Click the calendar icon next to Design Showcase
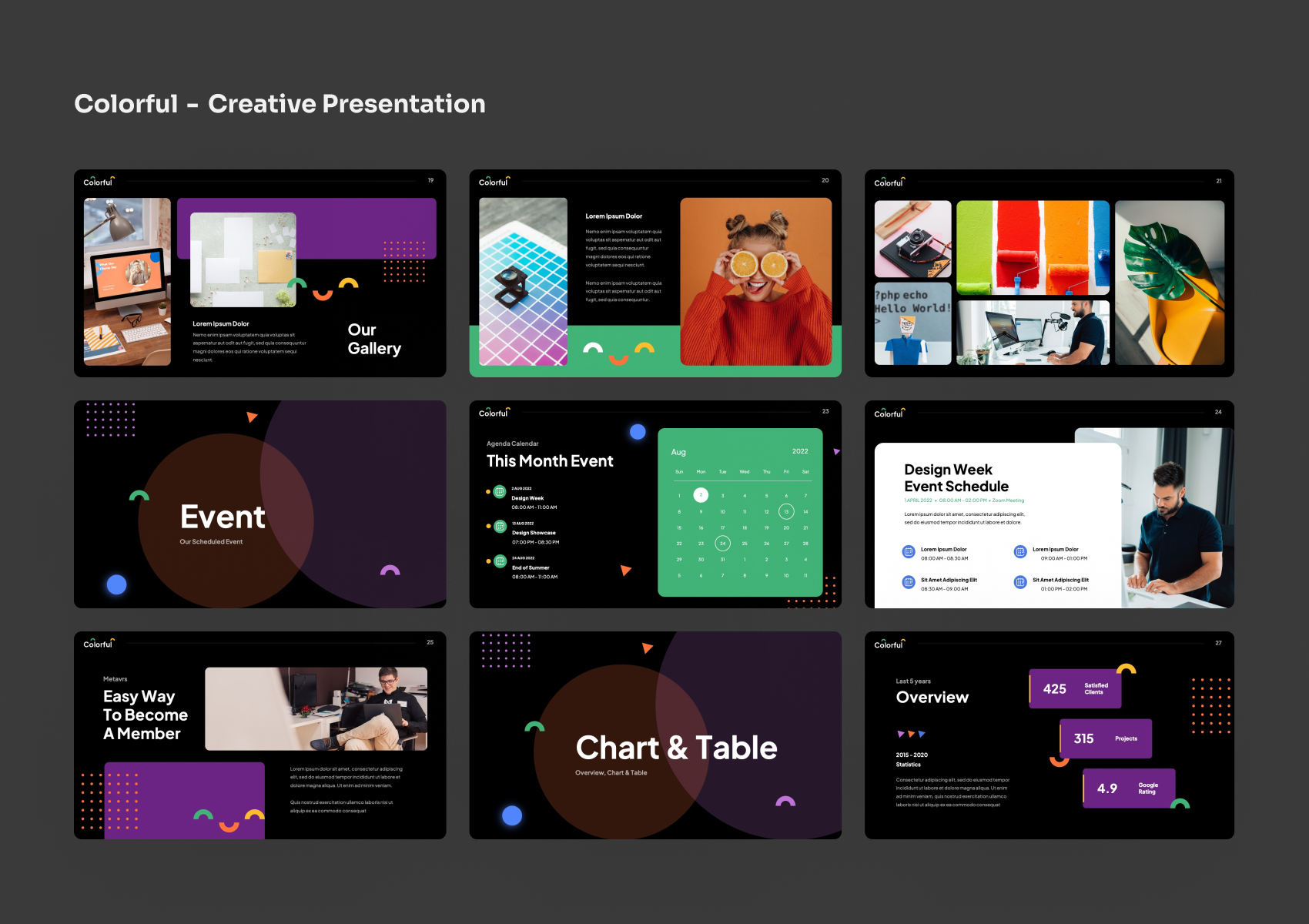The height and width of the screenshot is (924, 1309). tap(500, 526)
